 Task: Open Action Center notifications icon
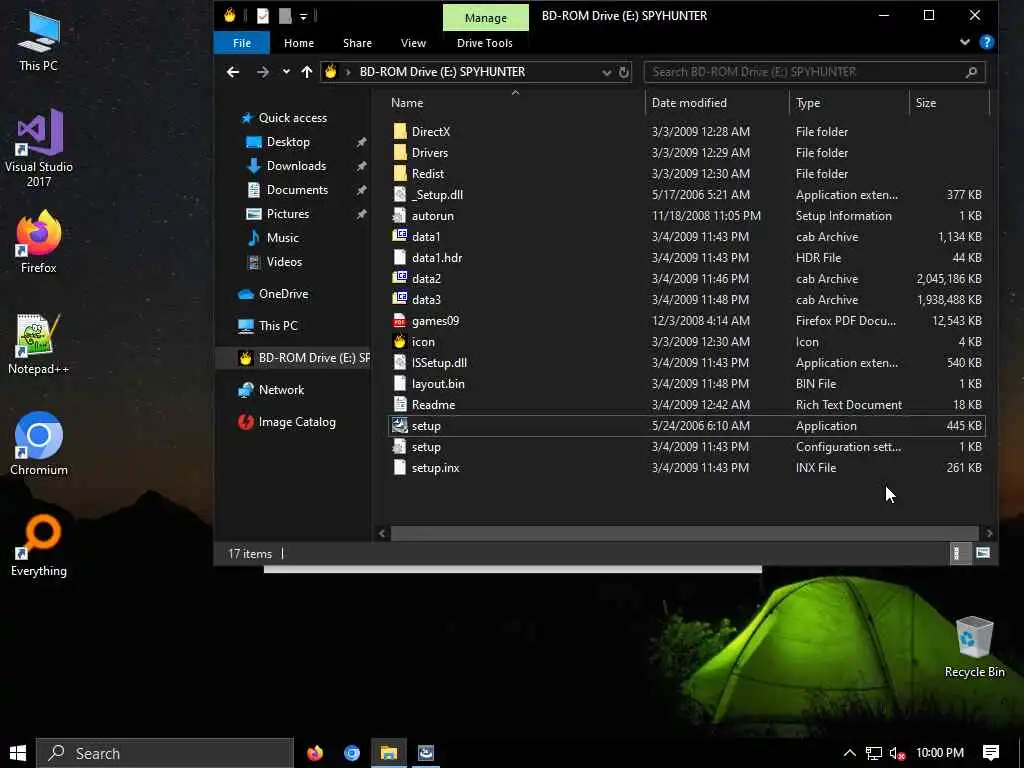[991, 753]
